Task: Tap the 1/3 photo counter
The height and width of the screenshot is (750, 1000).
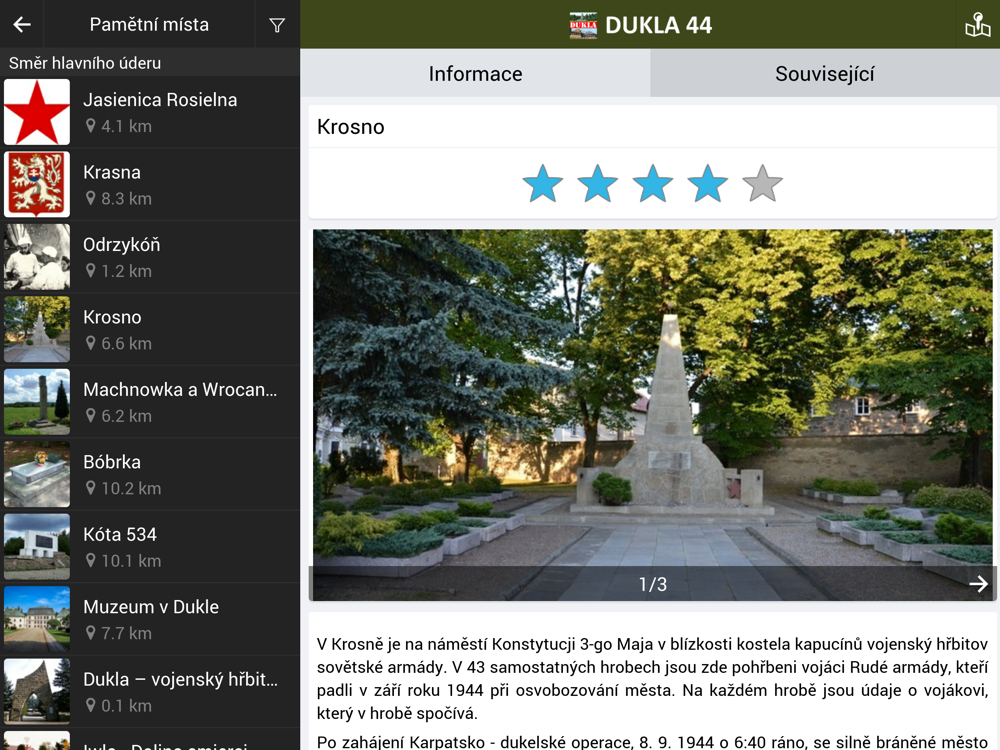Action: click(652, 584)
